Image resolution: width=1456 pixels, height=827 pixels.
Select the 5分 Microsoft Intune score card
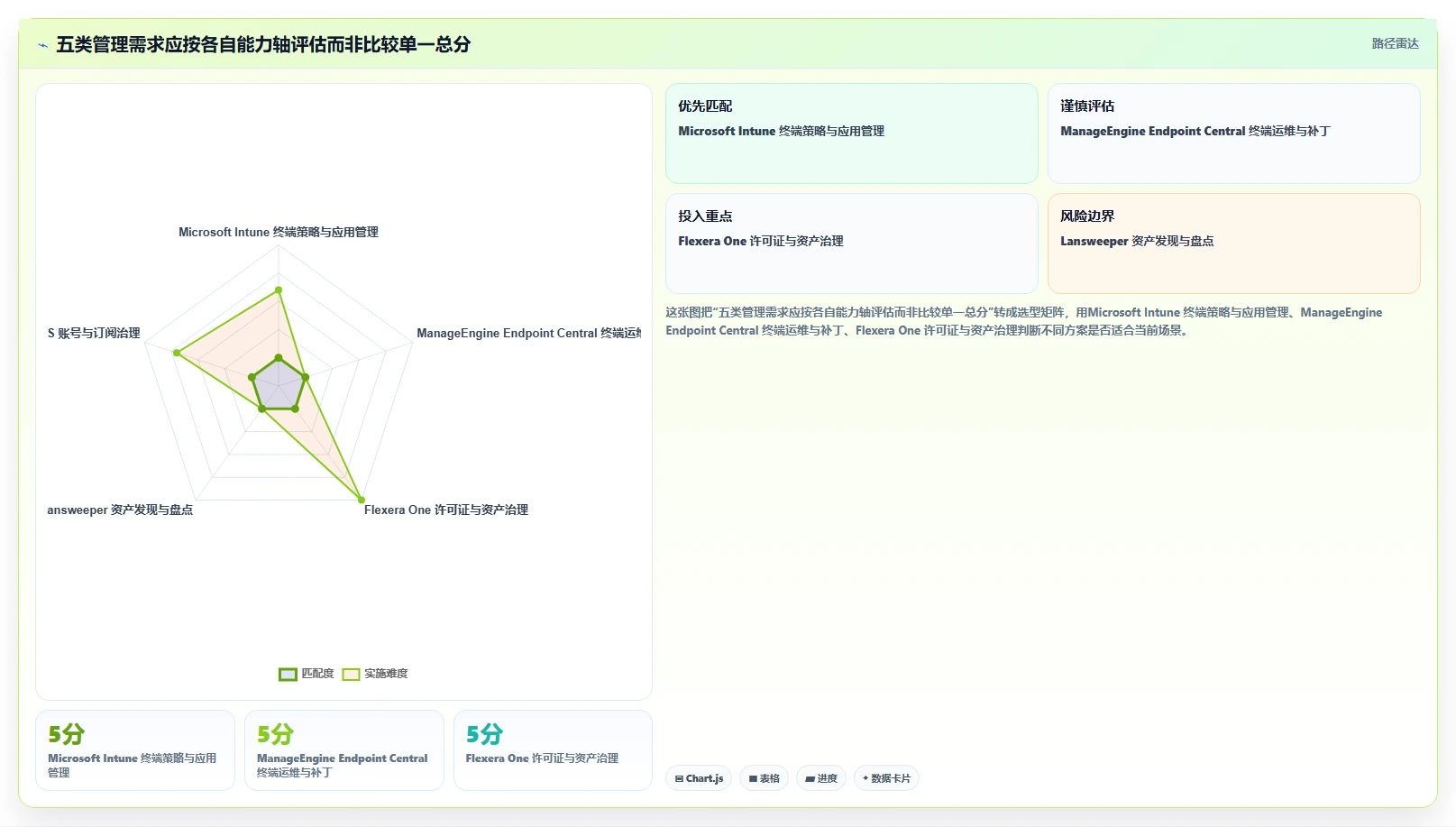(x=135, y=750)
